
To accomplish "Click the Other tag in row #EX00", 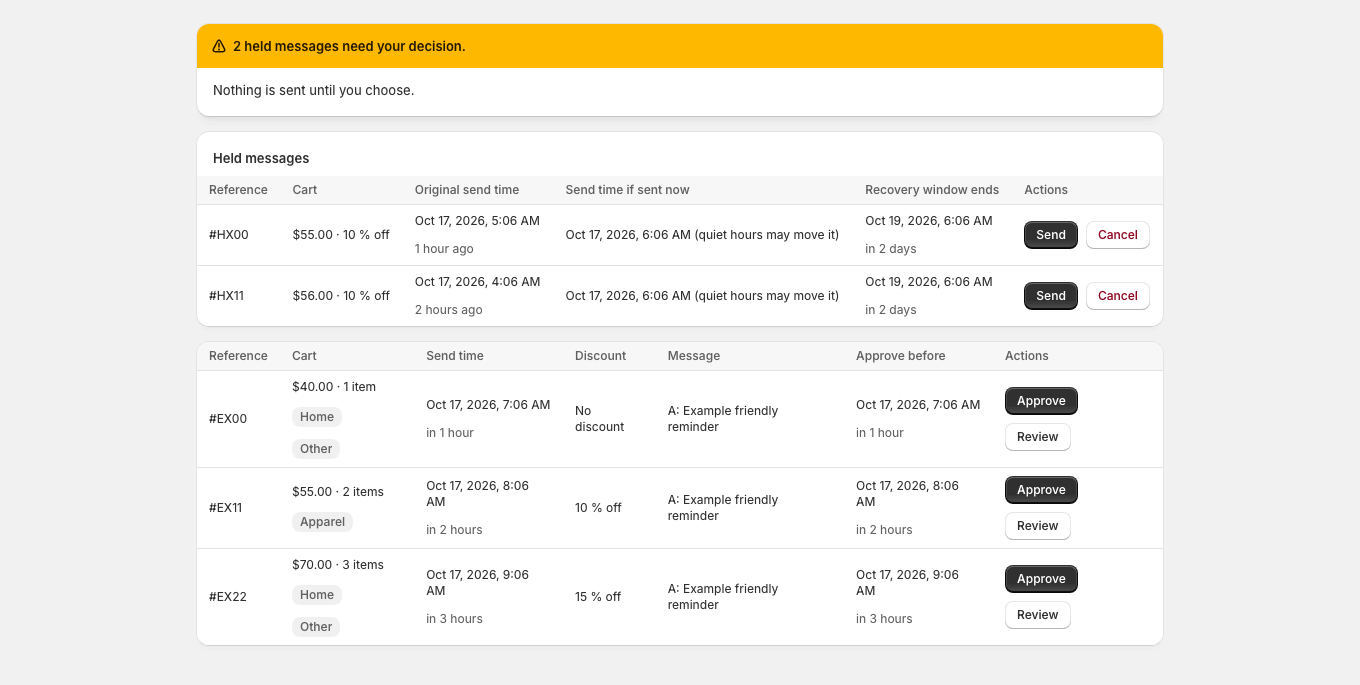I will pyautogui.click(x=316, y=449).
